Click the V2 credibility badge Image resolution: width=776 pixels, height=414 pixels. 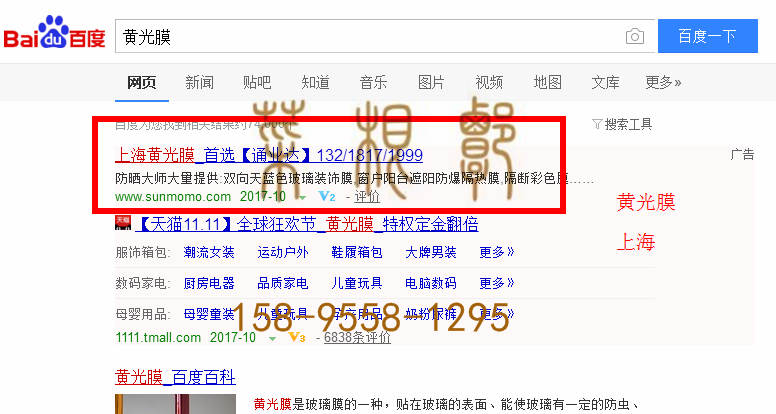click(327, 196)
